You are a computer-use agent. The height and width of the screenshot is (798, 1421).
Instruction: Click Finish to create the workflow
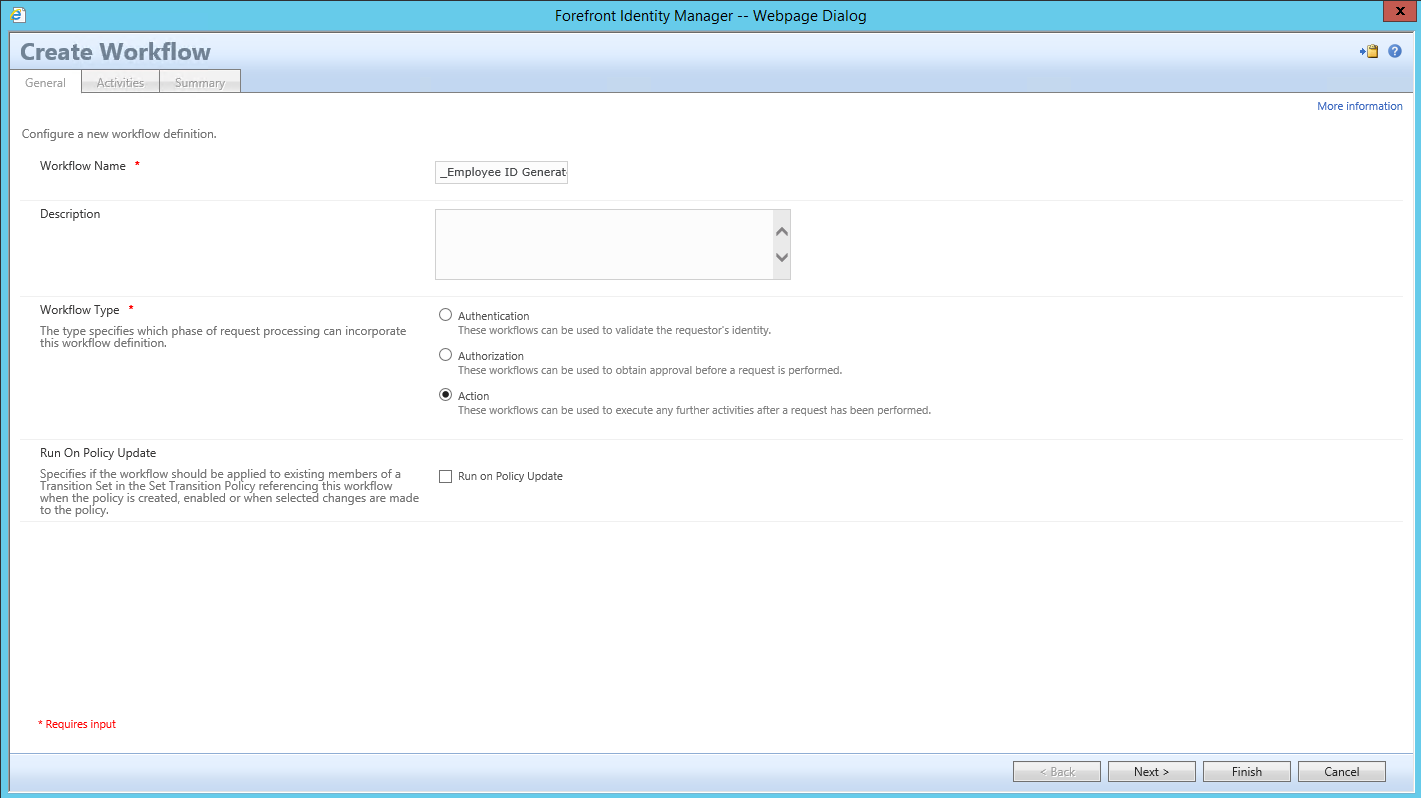1246,771
